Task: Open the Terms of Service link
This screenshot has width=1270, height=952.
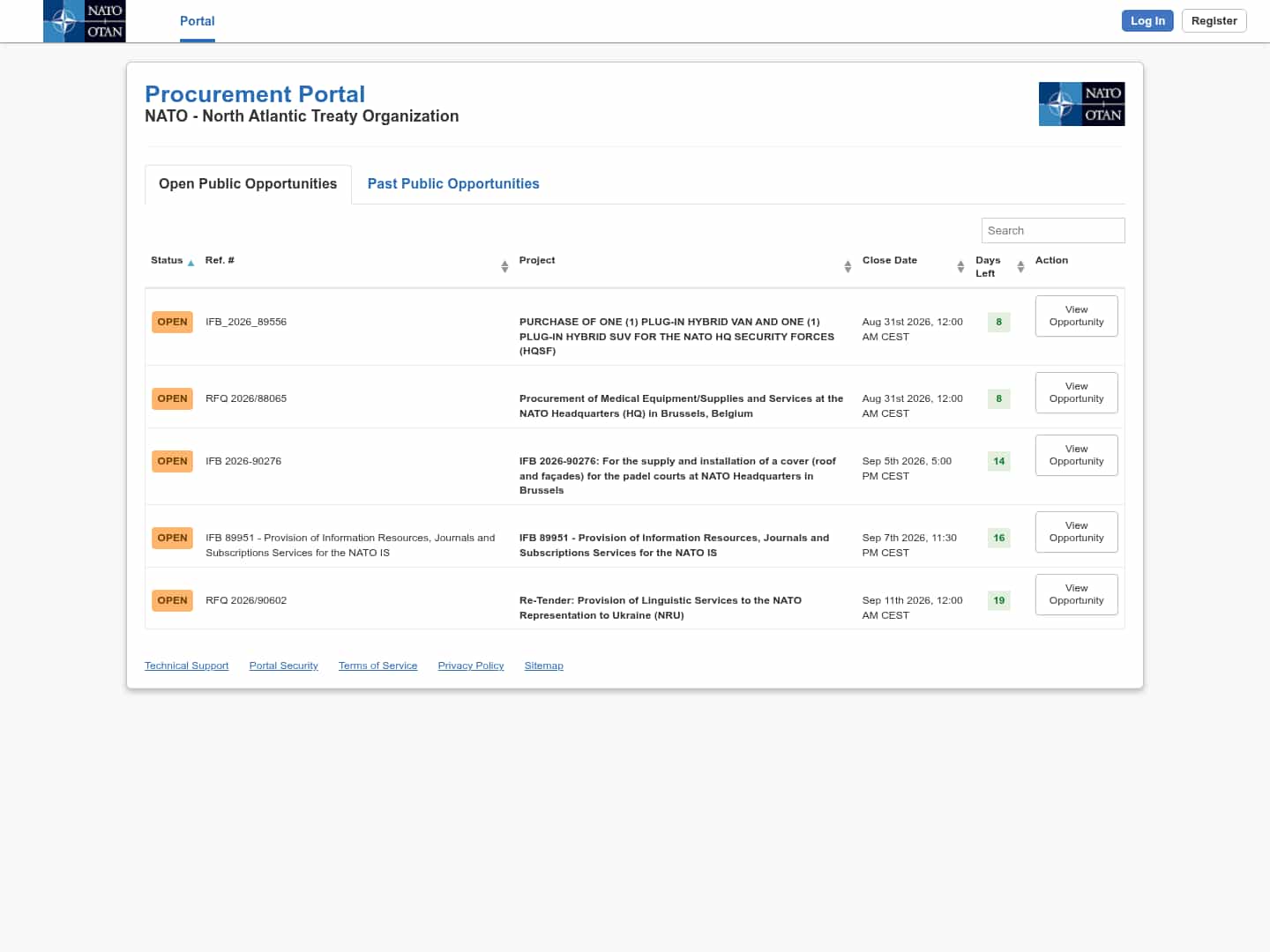Action: pyautogui.click(x=377, y=666)
